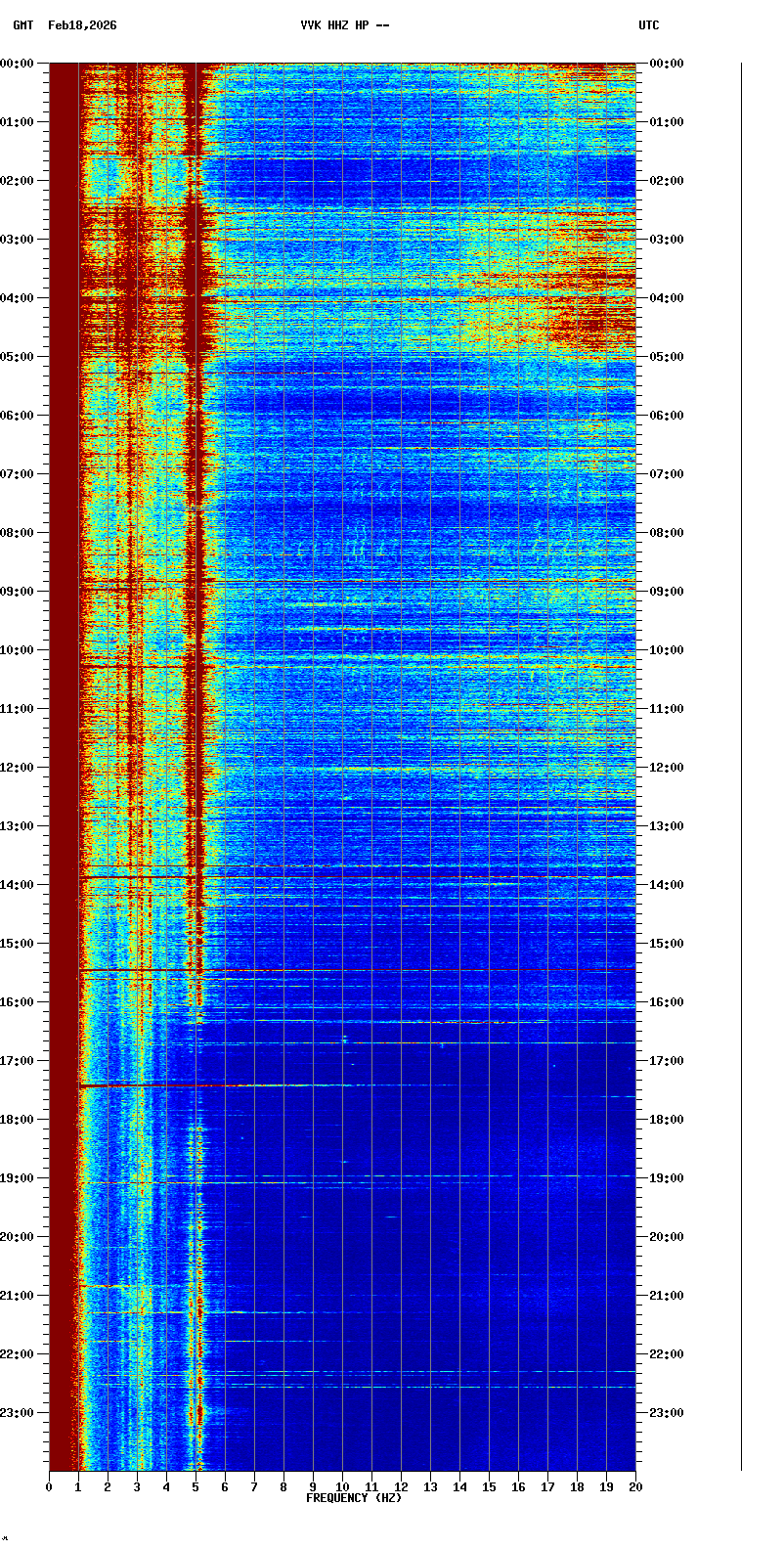Select the 23:00 label on left axis
This screenshot has width=784, height=1549.
pyautogui.click(x=17, y=1413)
